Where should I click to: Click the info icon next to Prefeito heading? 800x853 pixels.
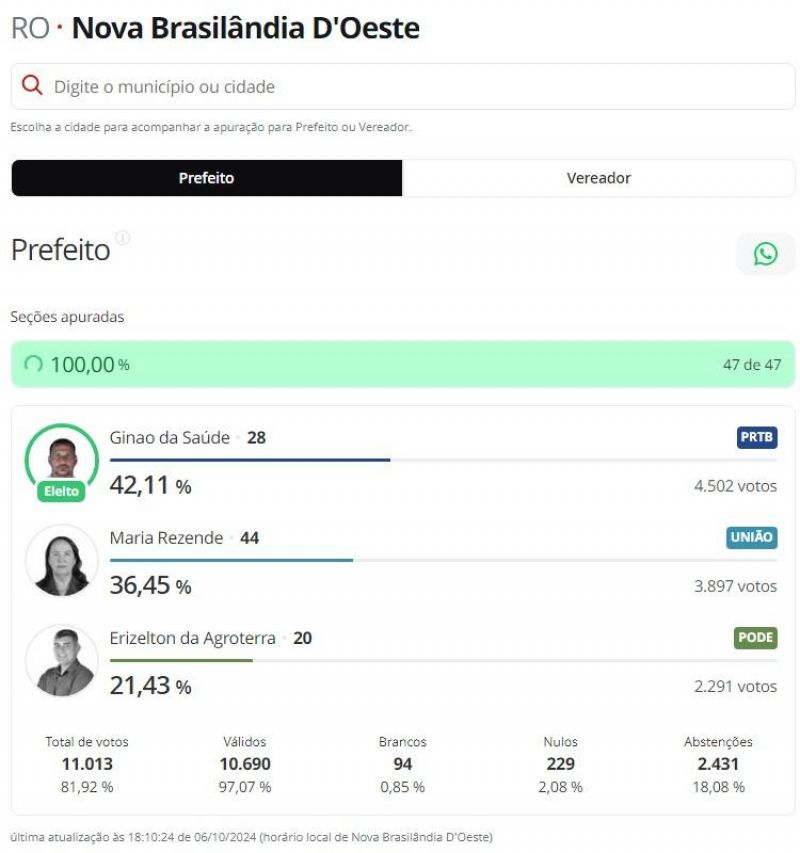pyautogui.click(x=124, y=236)
